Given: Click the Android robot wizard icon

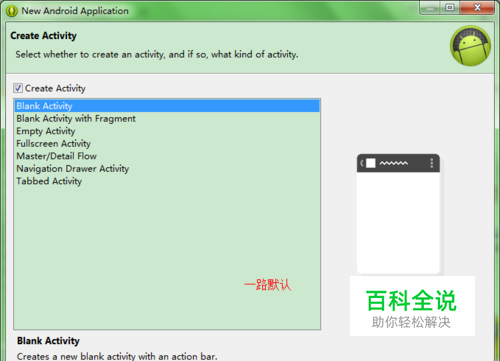Looking at the screenshot, I should coord(470,46).
